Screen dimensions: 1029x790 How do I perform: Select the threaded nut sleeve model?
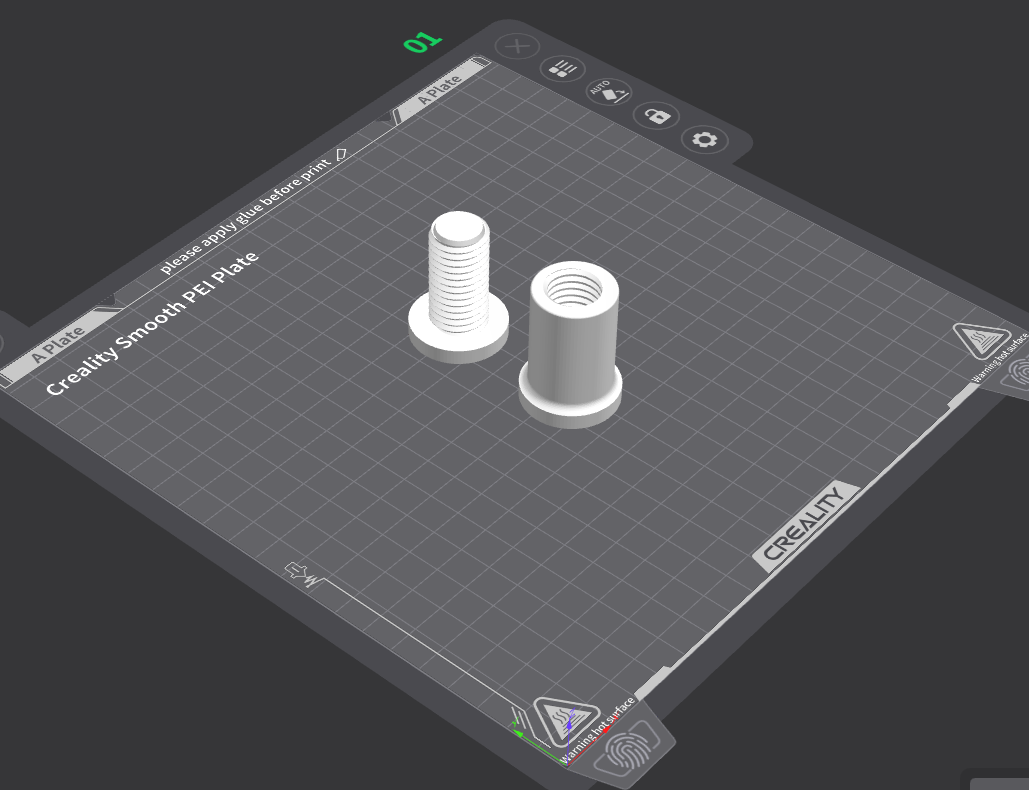point(571,344)
